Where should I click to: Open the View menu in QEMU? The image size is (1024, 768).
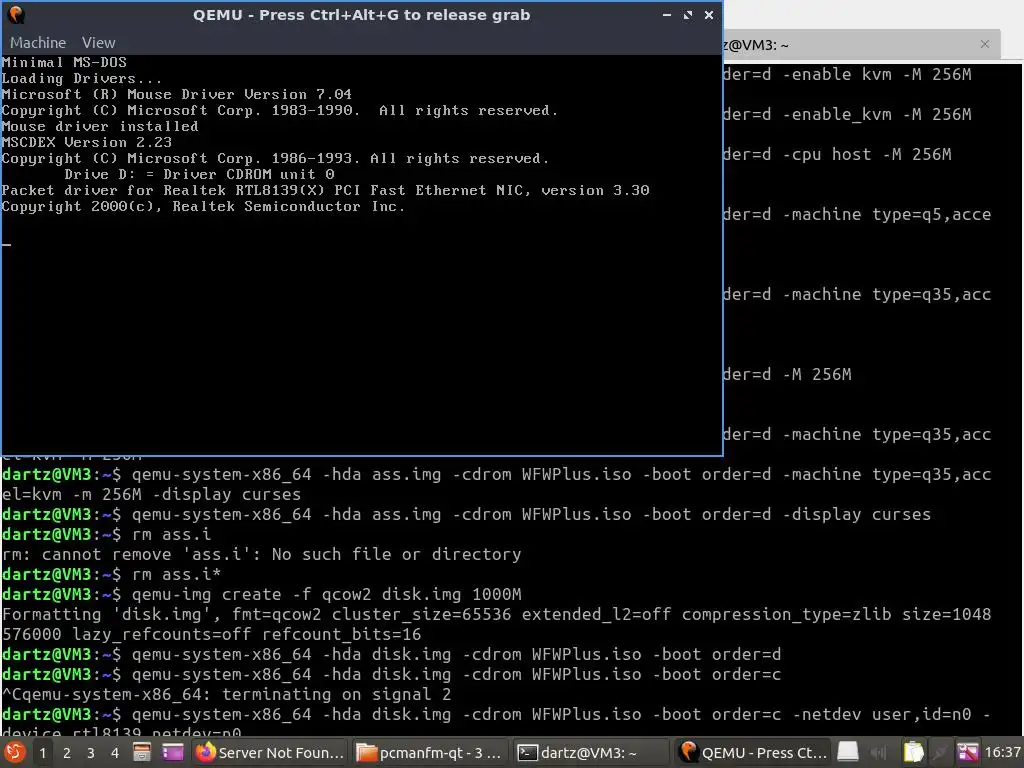coord(99,42)
